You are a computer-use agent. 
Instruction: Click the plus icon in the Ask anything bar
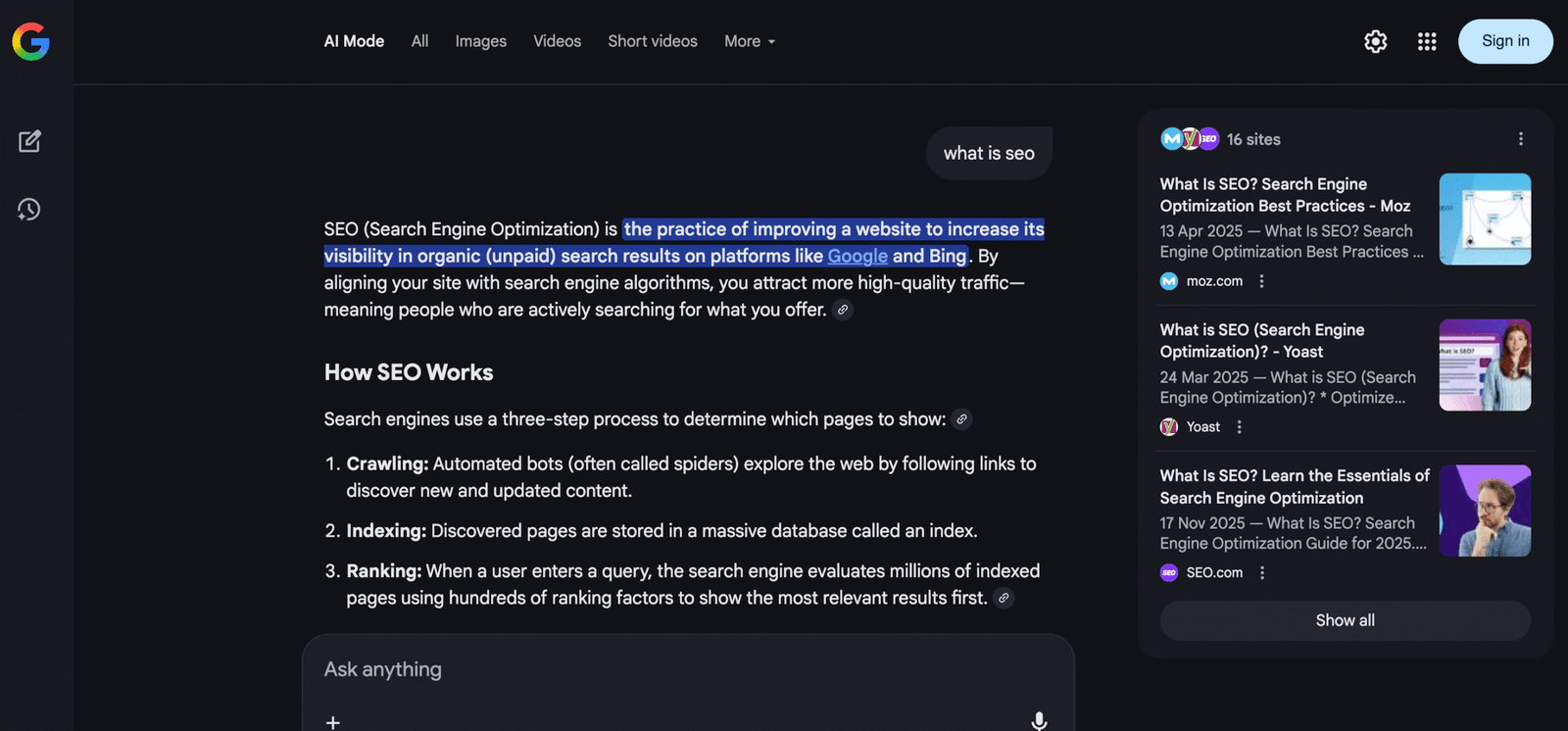pos(332,721)
